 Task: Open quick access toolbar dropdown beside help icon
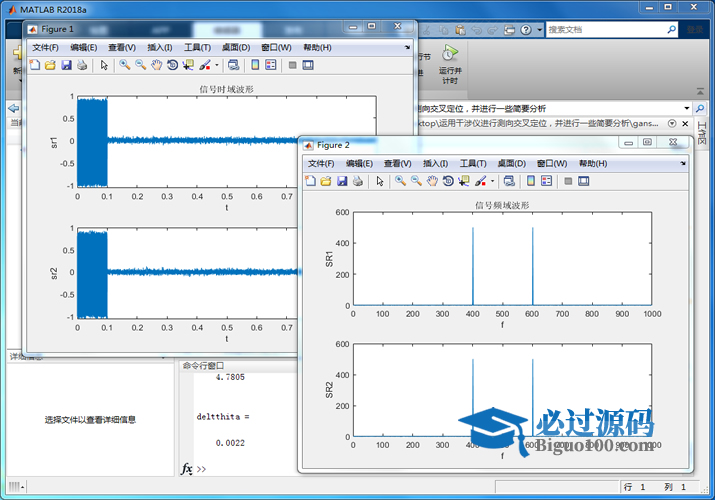pos(540,30)
